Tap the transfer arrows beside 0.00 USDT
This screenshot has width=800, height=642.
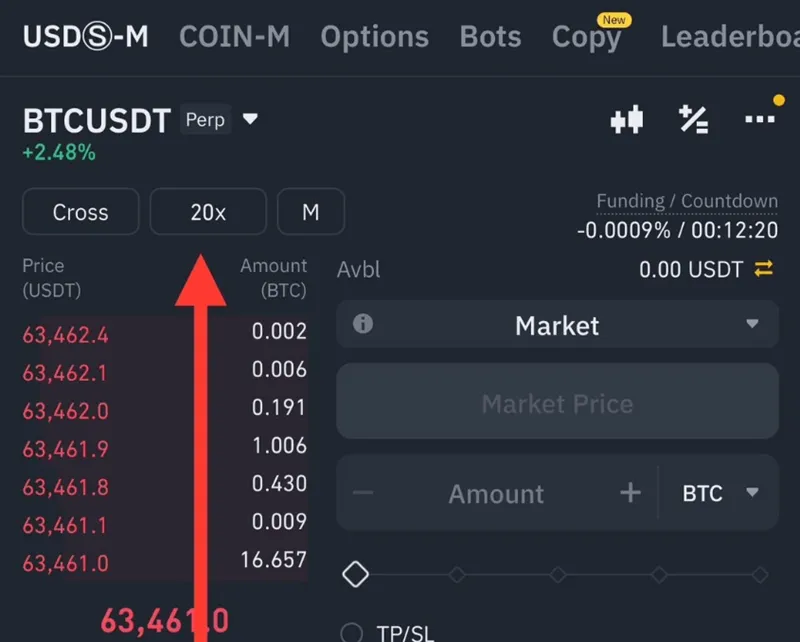tap(764, 269)
